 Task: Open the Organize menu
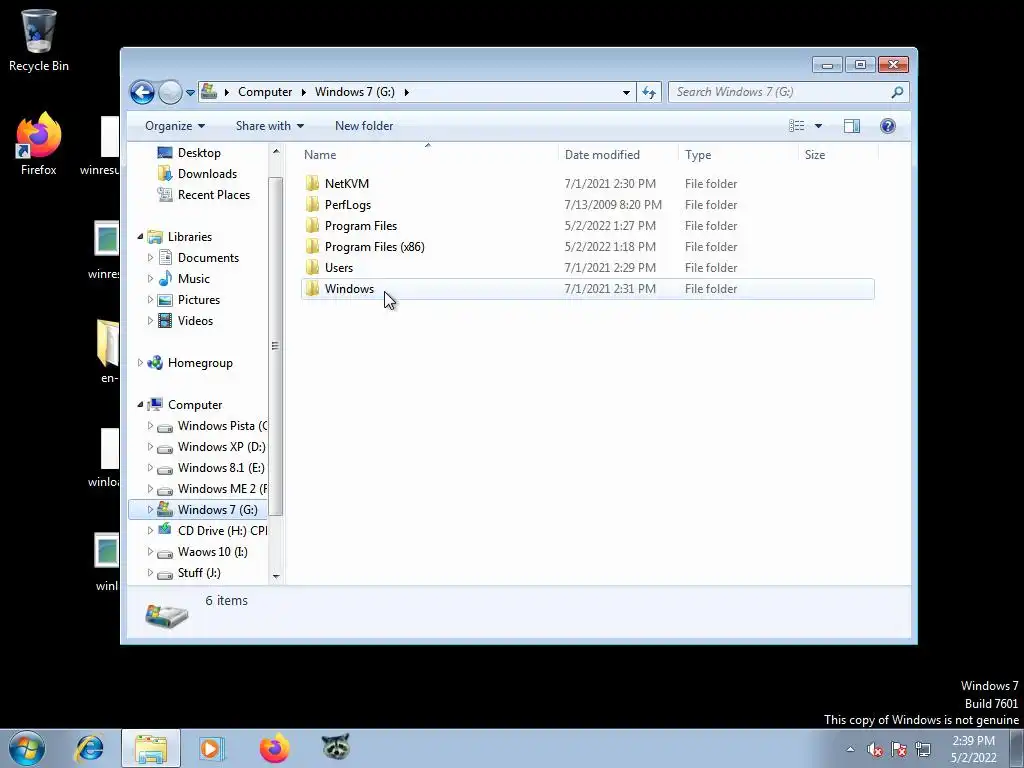click(175, 126)
